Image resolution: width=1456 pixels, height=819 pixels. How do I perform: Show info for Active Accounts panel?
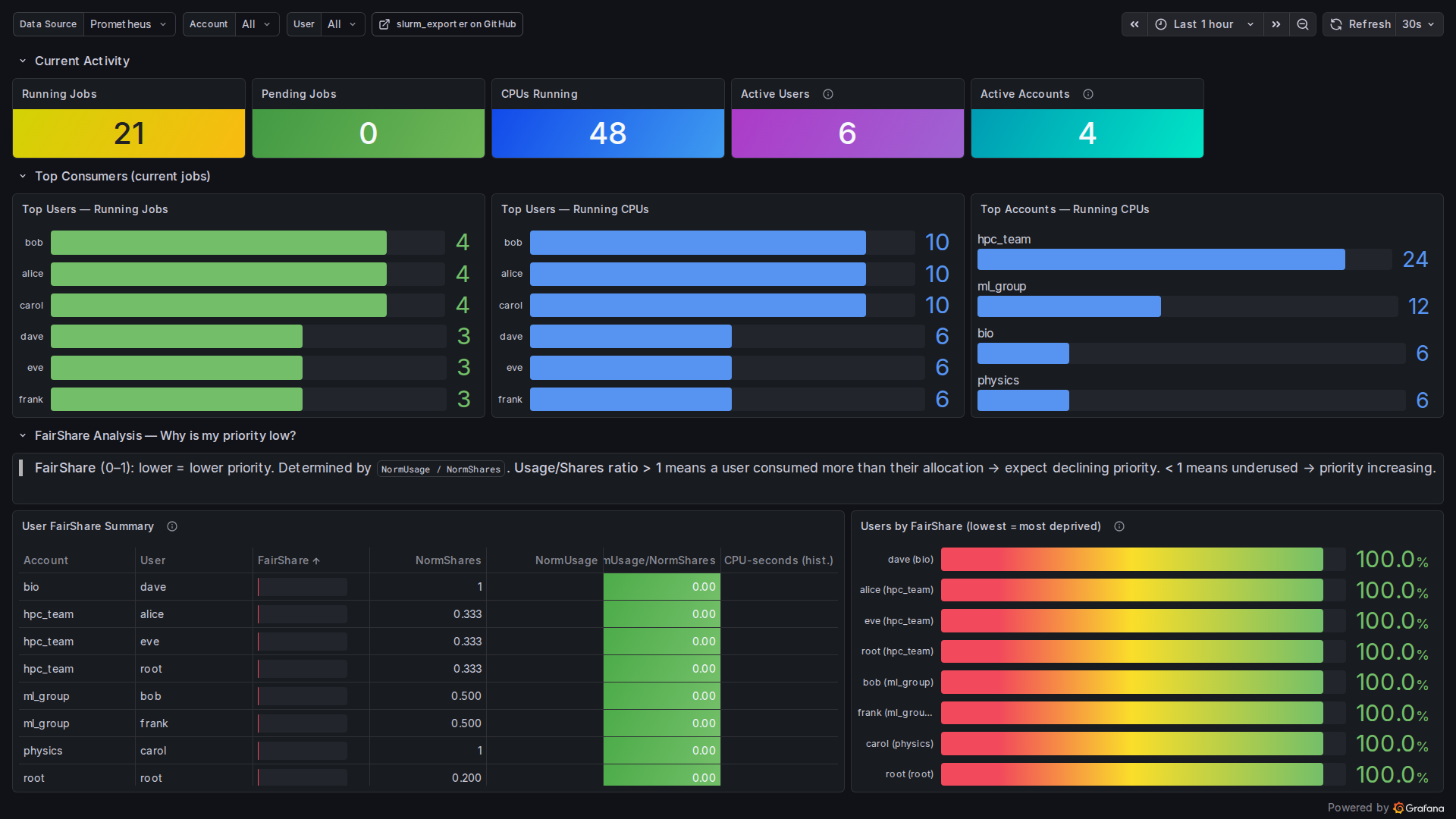pyautogui.click(x=1088, y=94)
